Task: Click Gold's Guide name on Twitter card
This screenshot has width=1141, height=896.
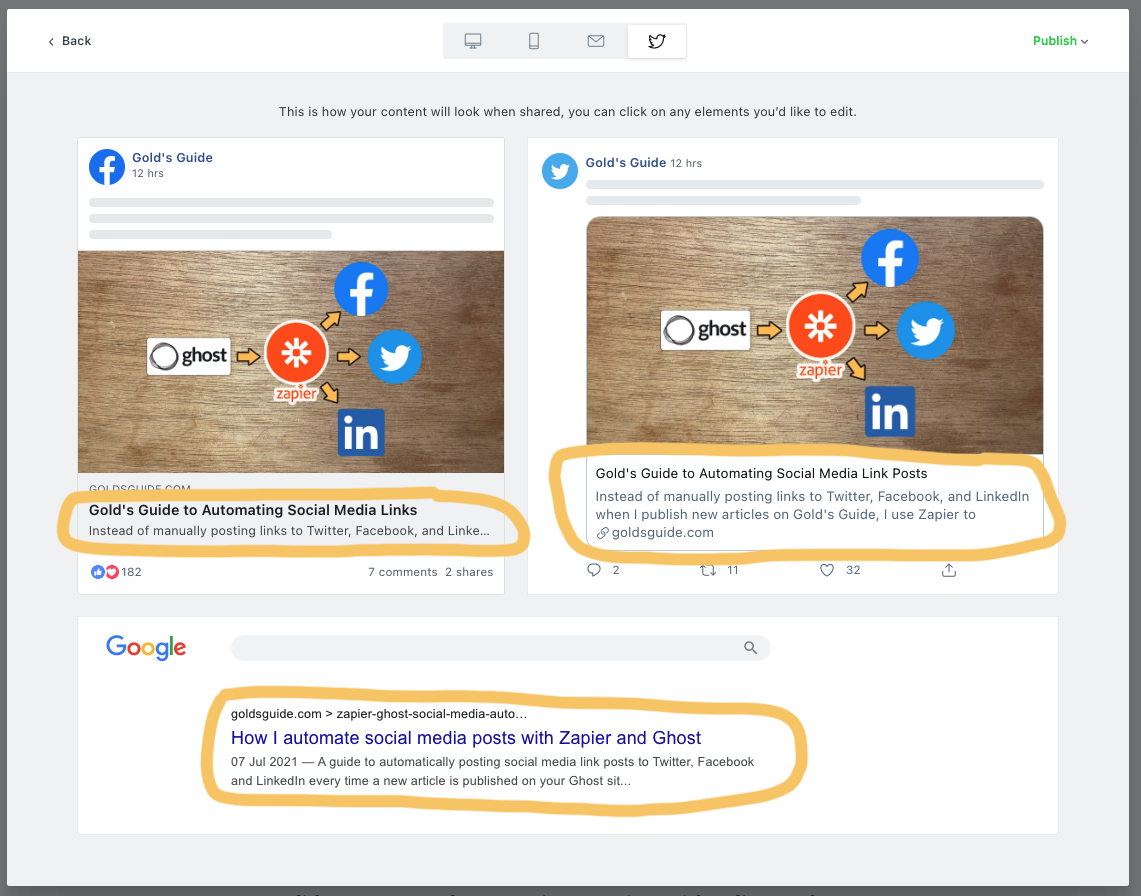Action: point(626,162)
